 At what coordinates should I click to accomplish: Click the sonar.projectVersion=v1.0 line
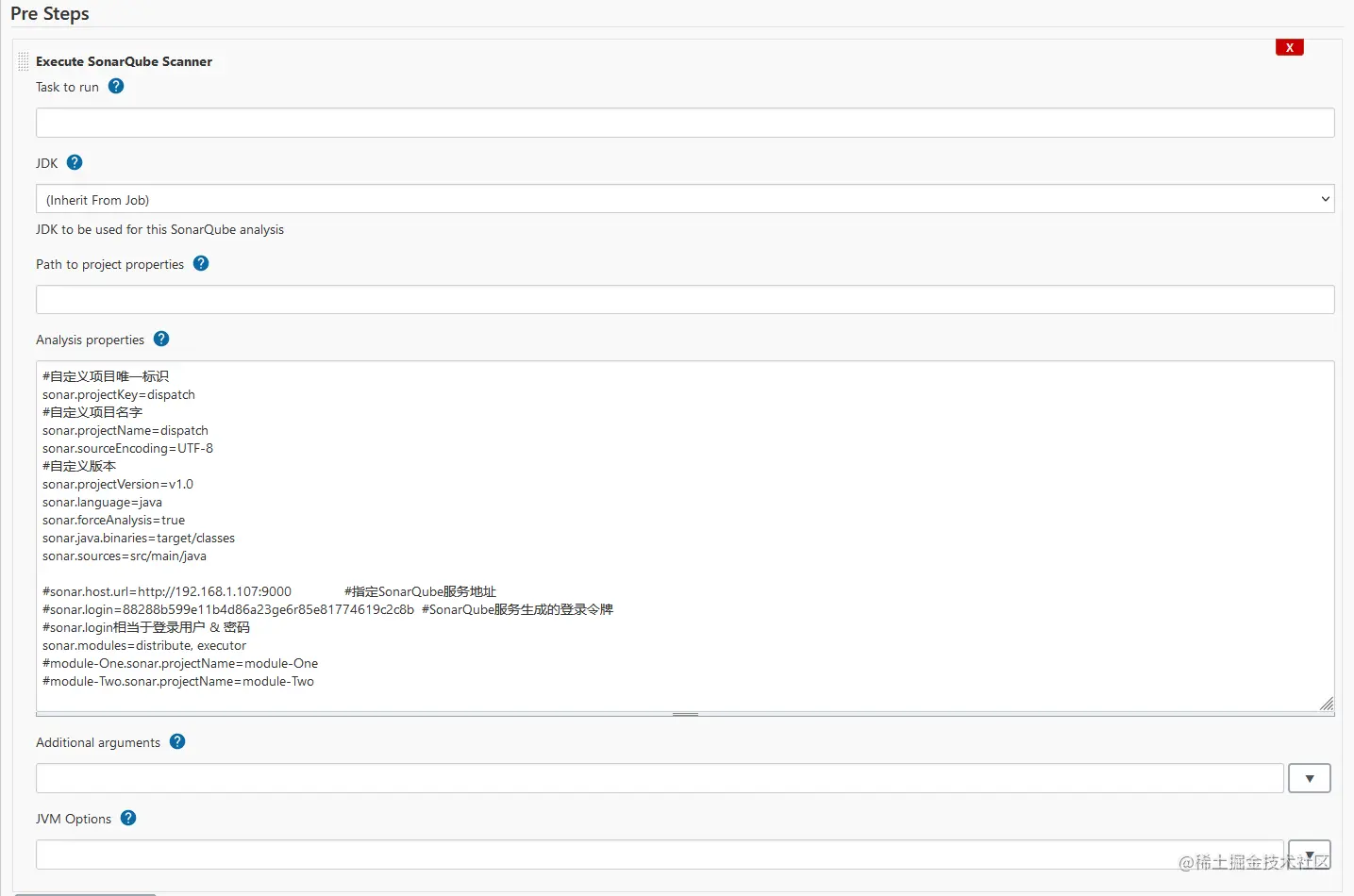[118, 484]
